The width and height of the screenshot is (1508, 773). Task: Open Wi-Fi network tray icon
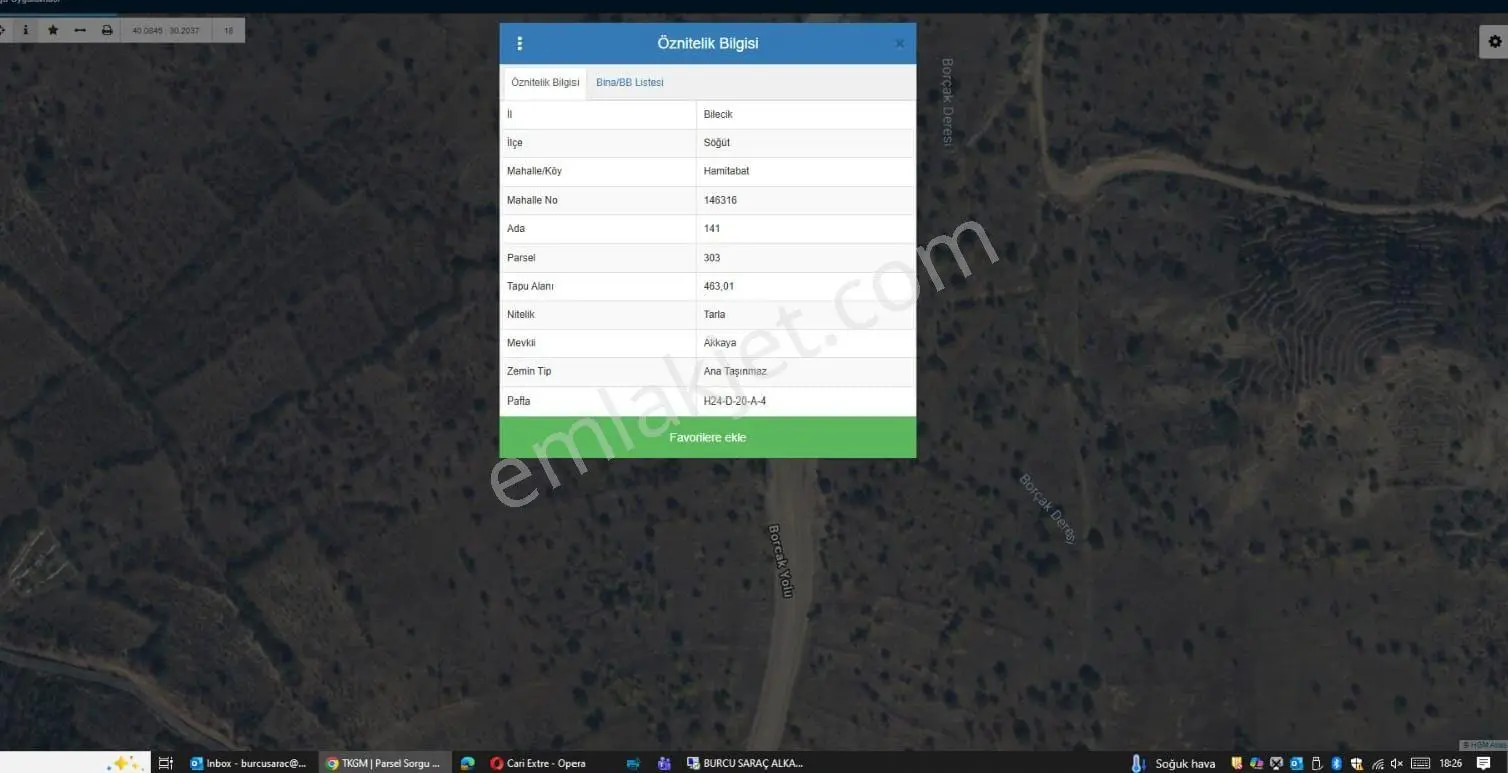pos(1377,764)
